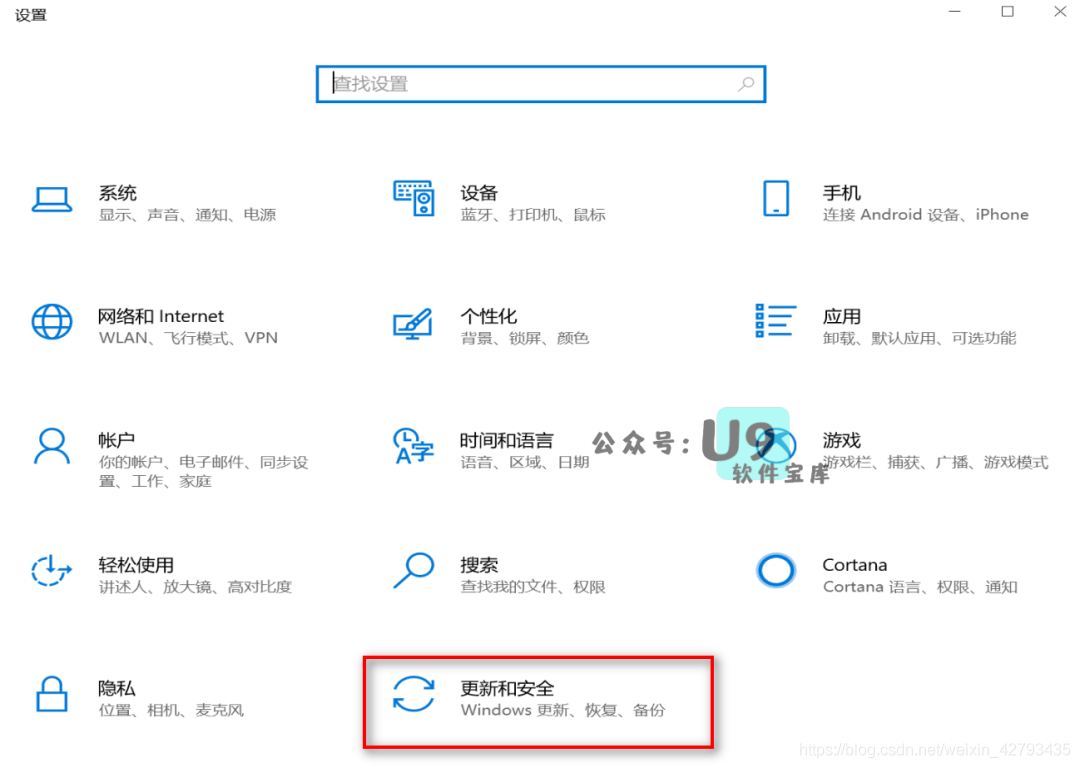Click the 更新和安全 refresh icon
1080x768 pixels.
pos(414,695)
